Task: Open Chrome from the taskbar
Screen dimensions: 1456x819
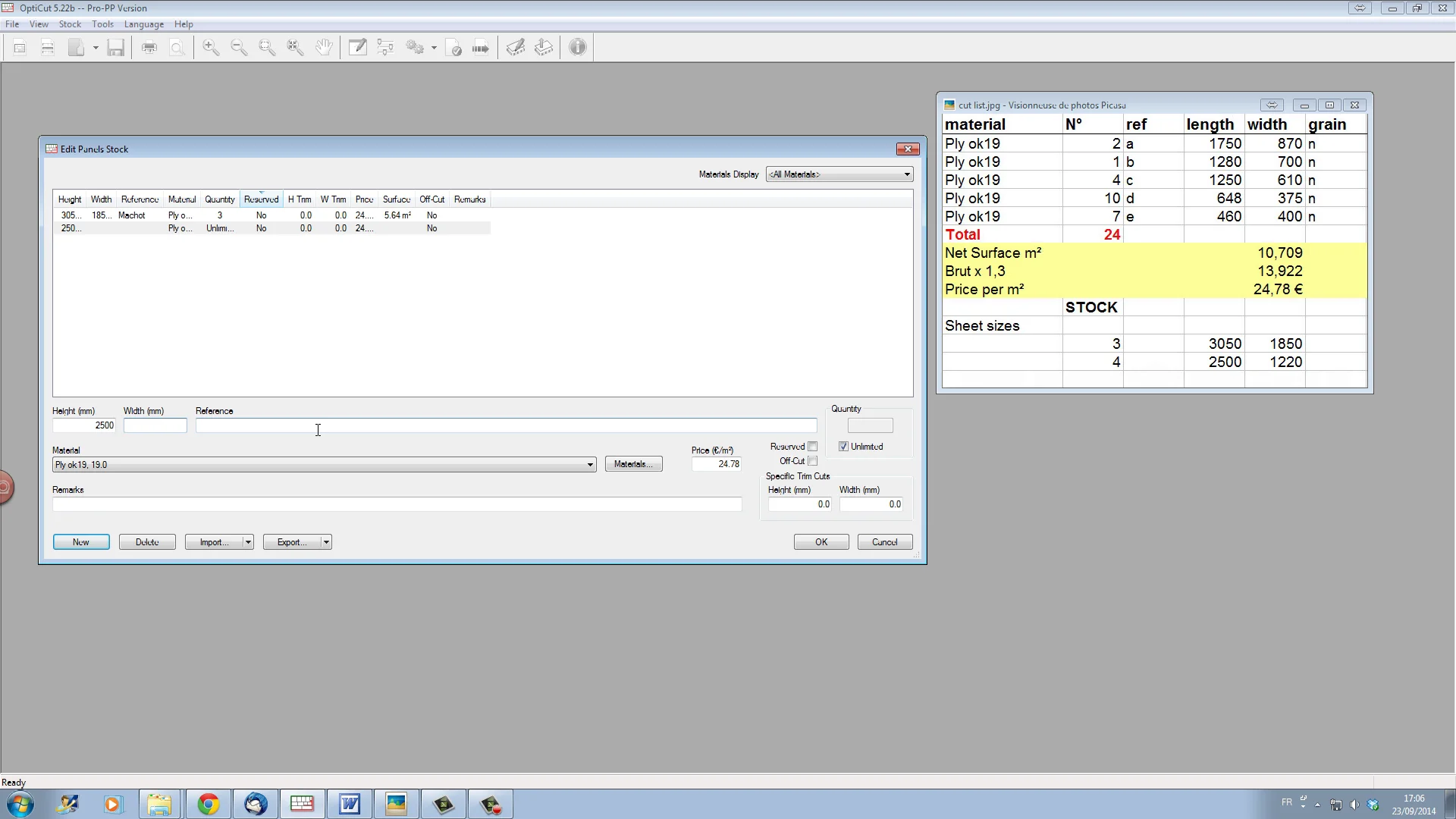Action: tap(208, 804)
